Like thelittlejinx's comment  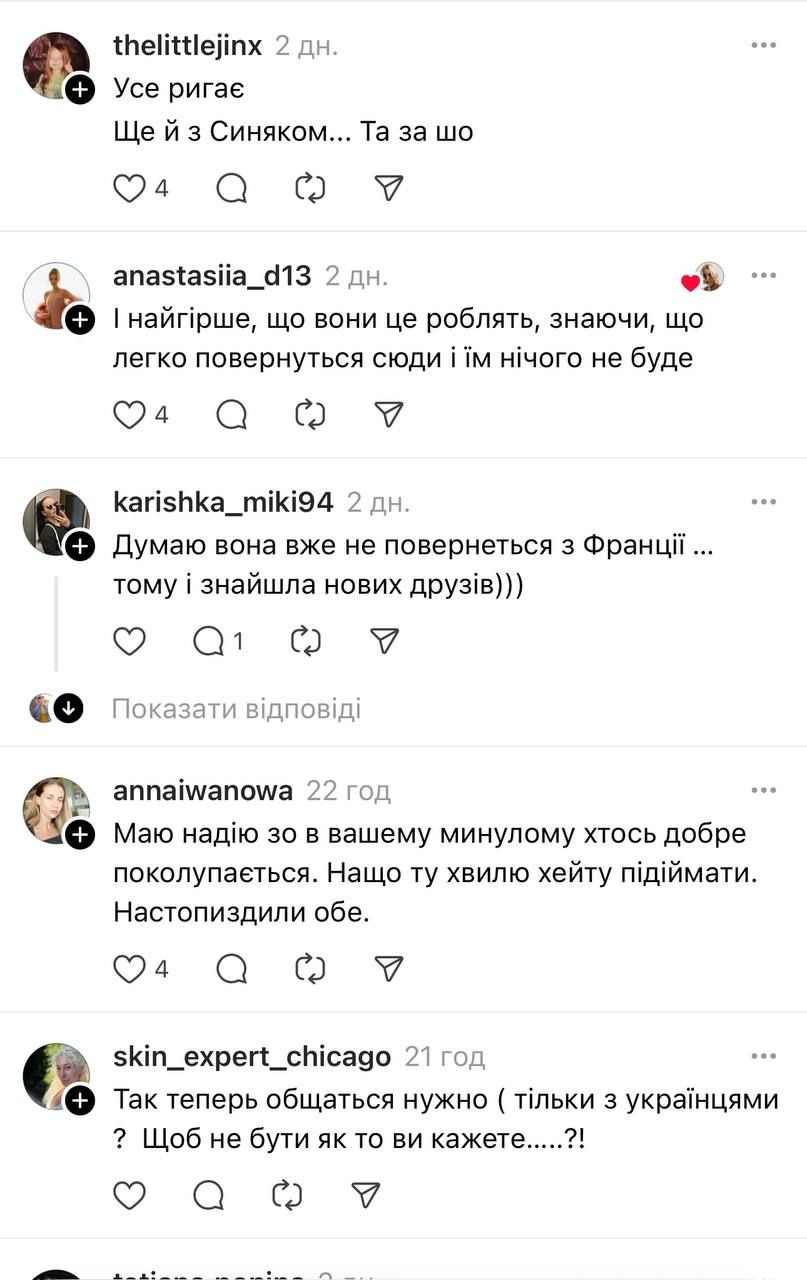tap(129, 187)
